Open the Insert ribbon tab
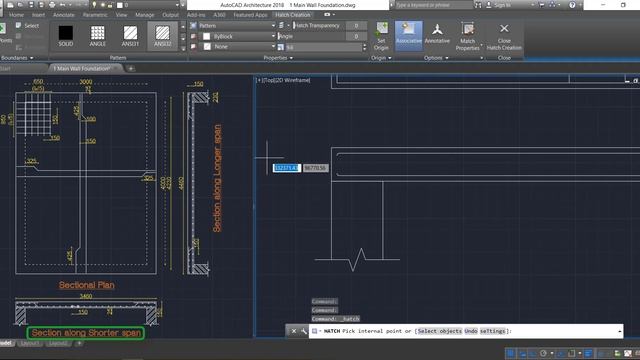 [38, 15]
